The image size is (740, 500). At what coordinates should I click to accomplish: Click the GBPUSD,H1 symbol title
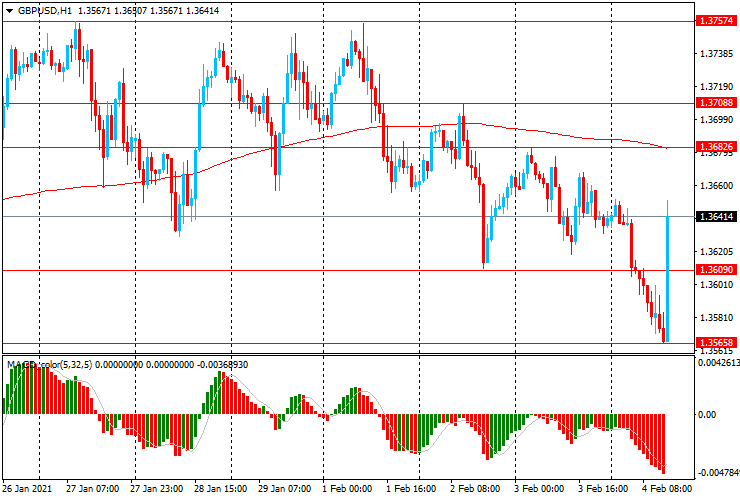[44, 9]
